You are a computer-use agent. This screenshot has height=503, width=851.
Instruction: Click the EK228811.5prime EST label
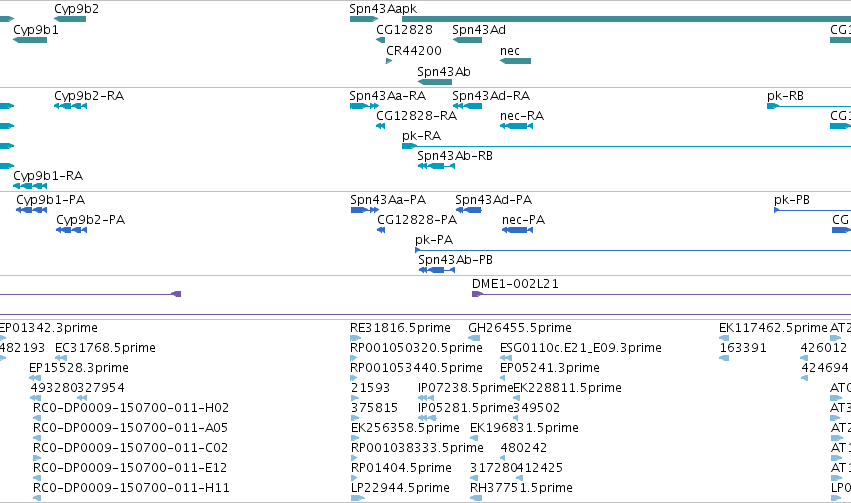(x=568, y=388)
